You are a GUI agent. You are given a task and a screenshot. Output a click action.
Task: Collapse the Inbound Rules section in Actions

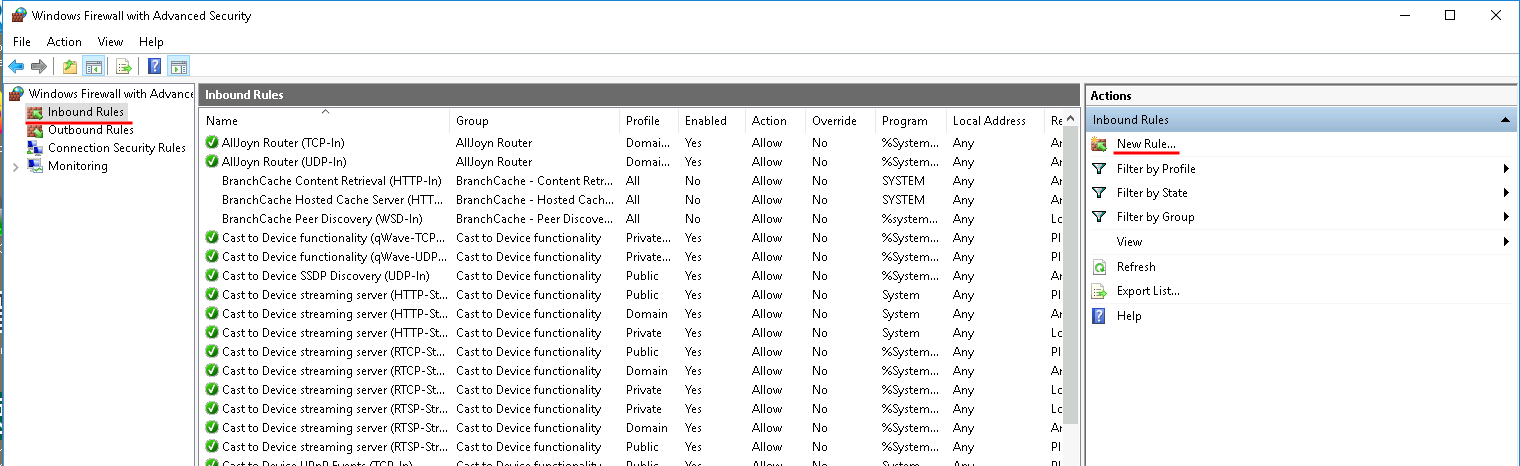(x=1505, y=120)
